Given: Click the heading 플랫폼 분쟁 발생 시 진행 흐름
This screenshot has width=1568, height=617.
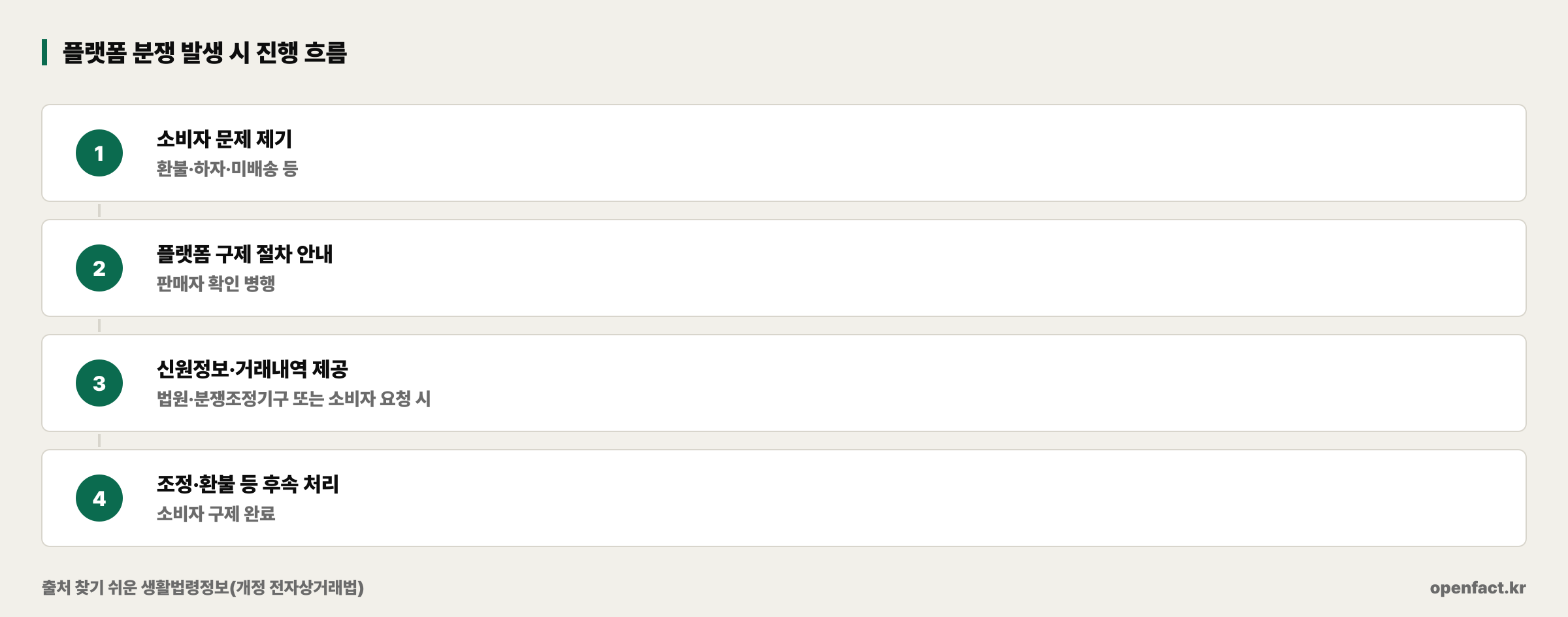Looking at the screenshot, I should pos(204,52).
